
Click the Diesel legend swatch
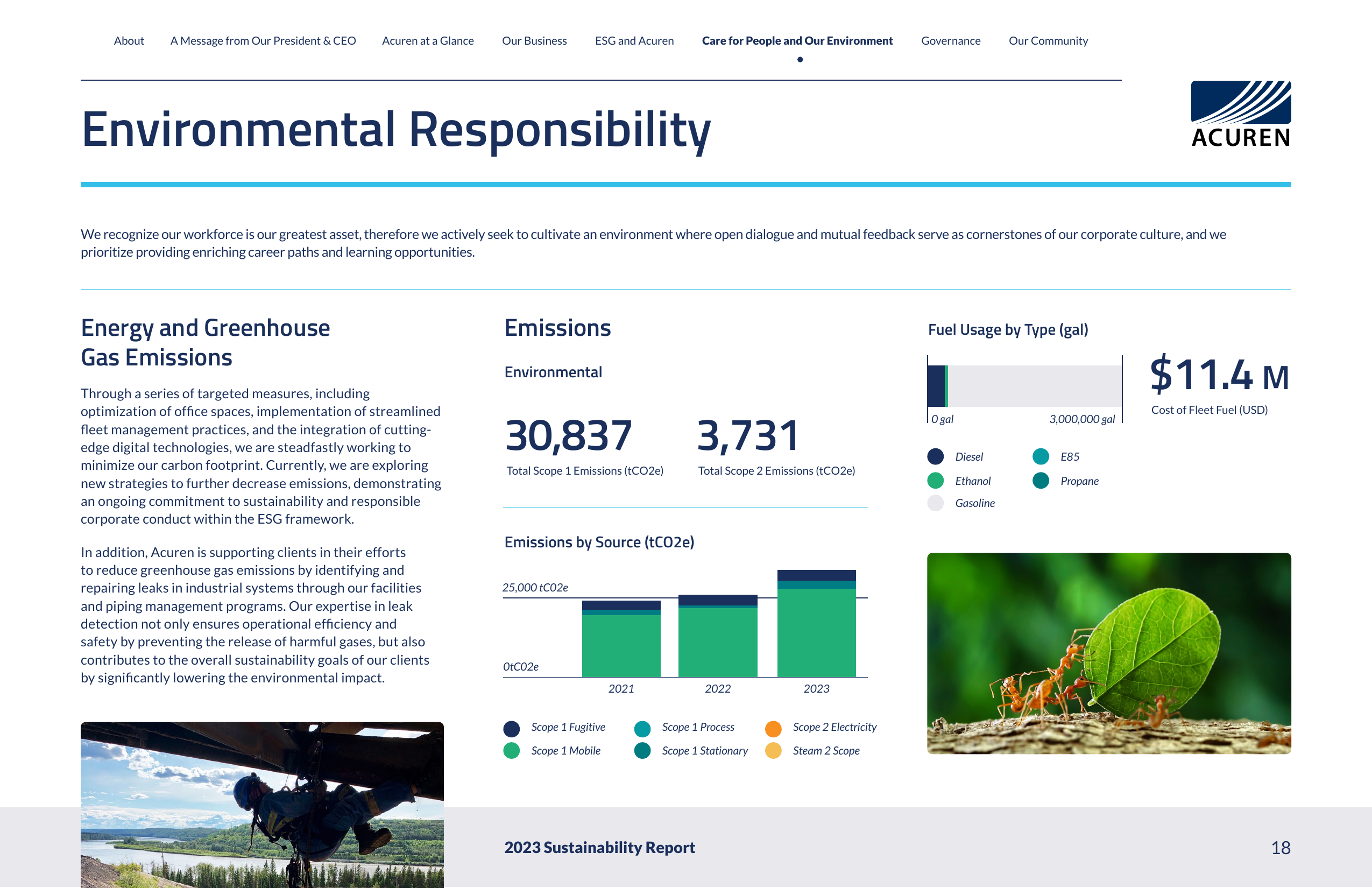(936, 457)
